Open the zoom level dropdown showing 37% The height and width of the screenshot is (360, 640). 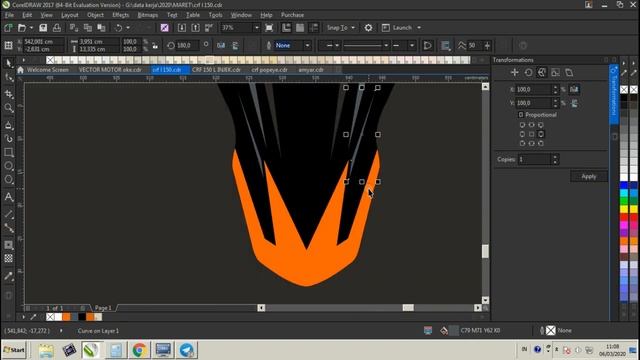tap(256, 28)
